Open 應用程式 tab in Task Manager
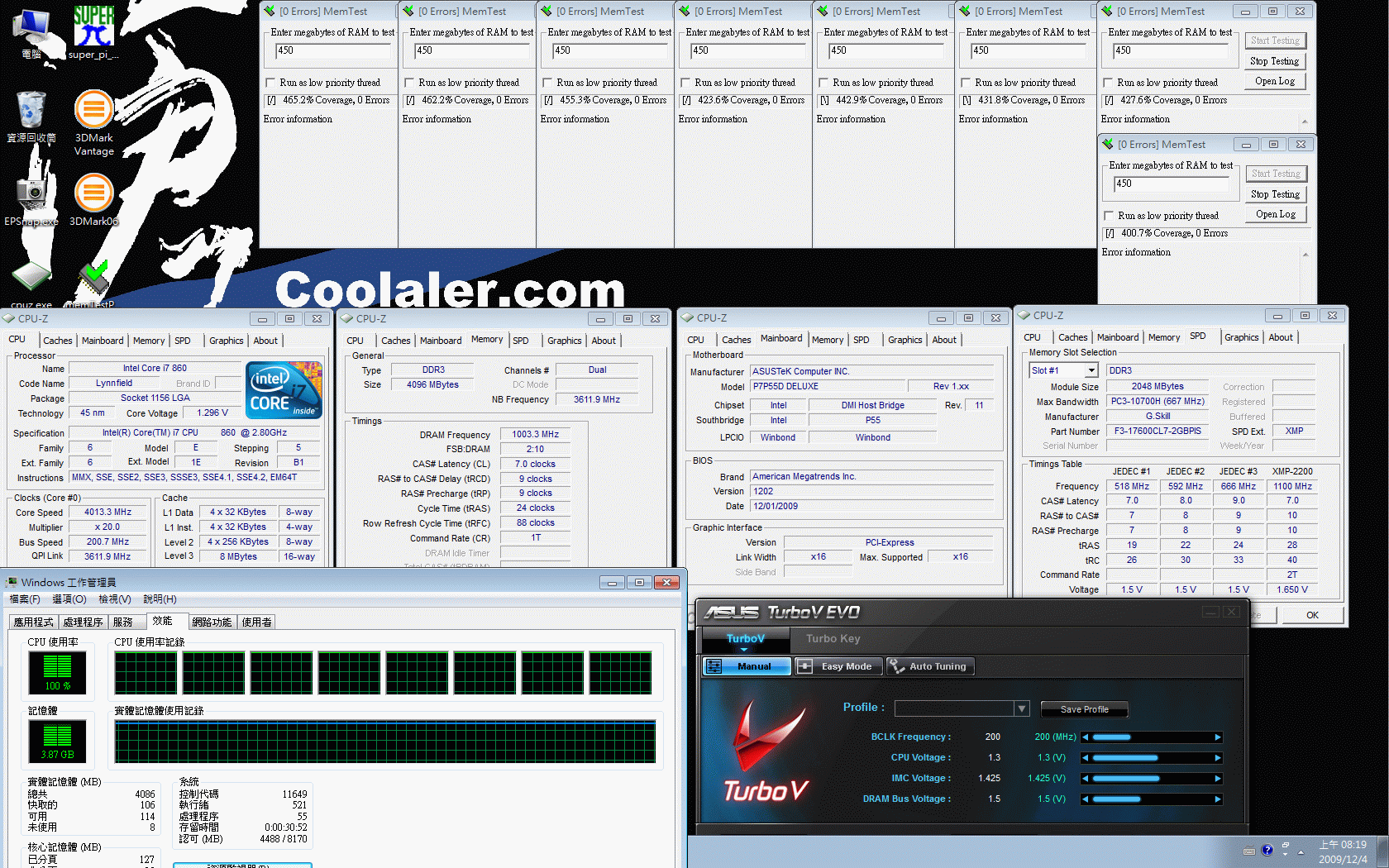 tap(33, 622)
